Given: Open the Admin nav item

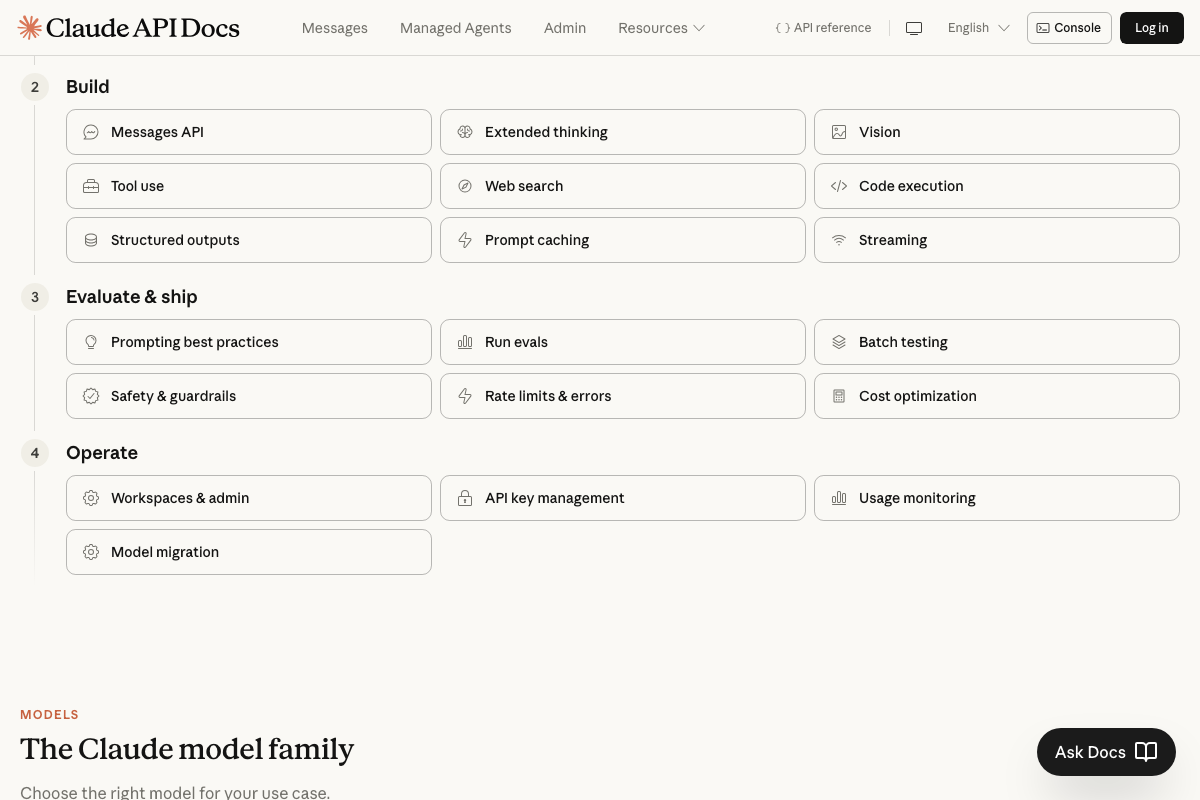Looking at the screenshot, I should (x=565, y=28).
